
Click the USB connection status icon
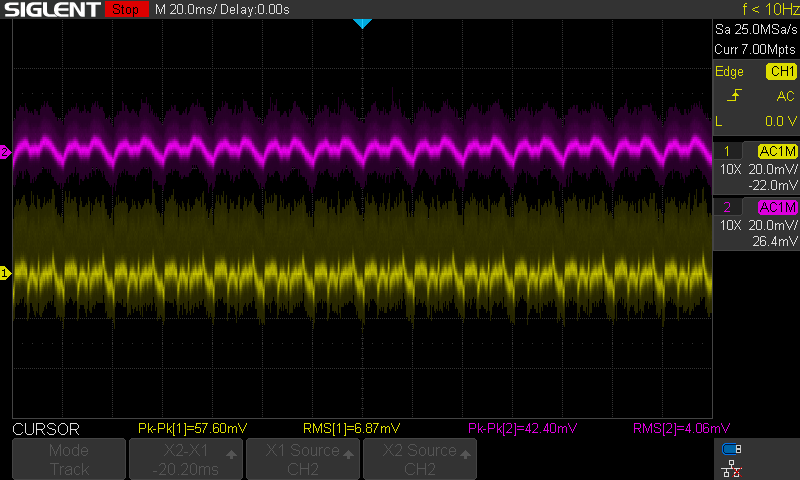[x=732, y=449]
